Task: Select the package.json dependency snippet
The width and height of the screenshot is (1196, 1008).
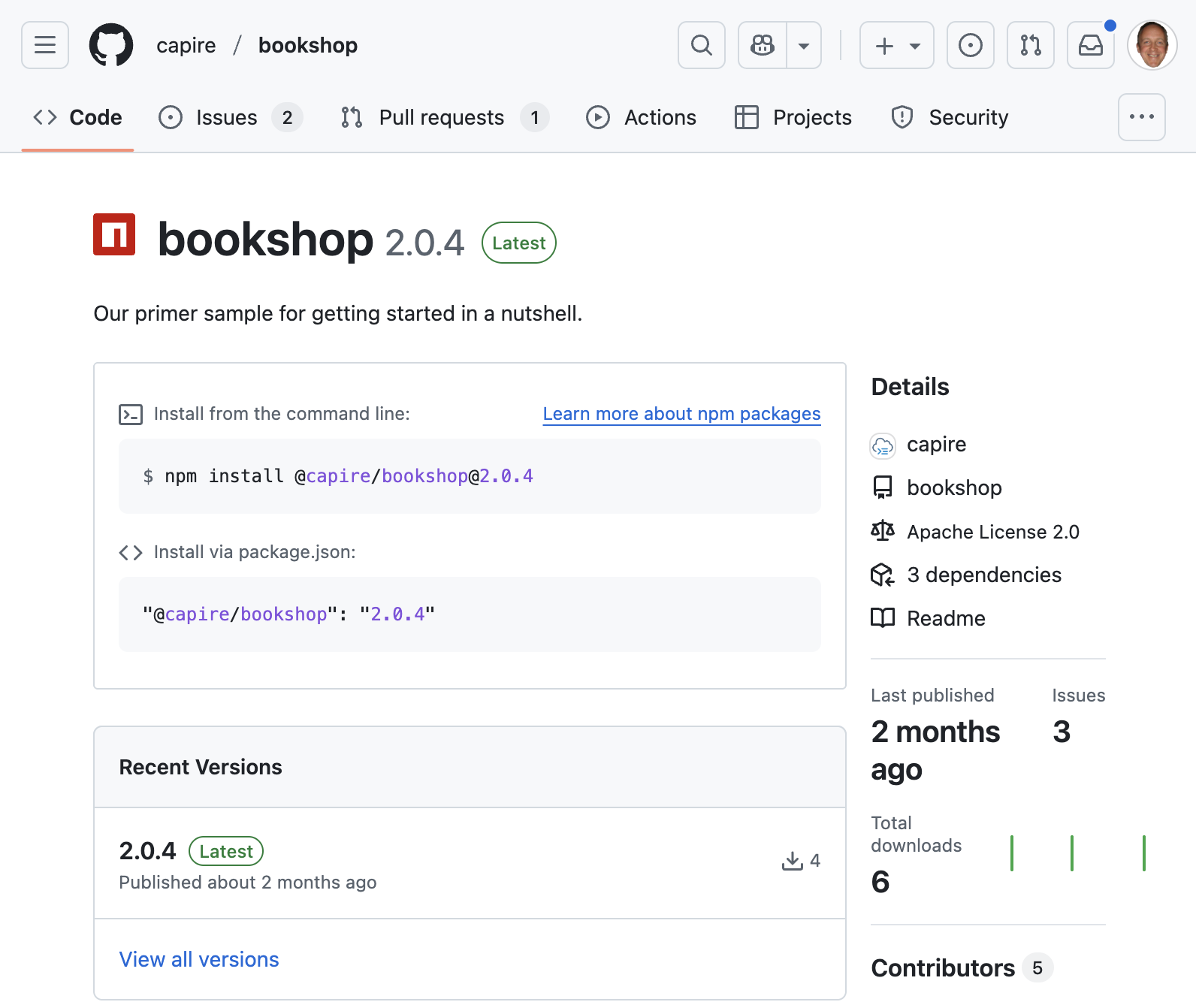Action: 289,614
